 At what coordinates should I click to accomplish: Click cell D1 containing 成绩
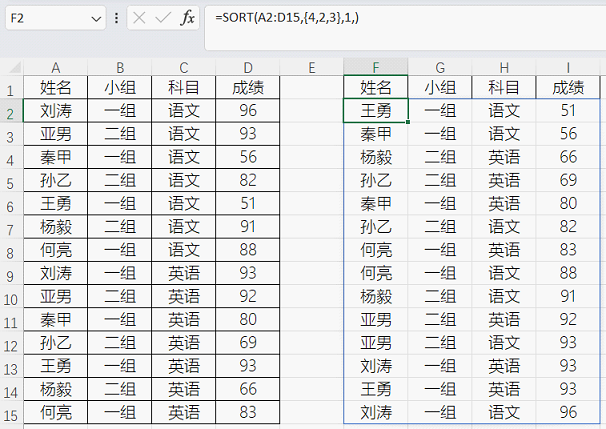[x=248, y=87]
